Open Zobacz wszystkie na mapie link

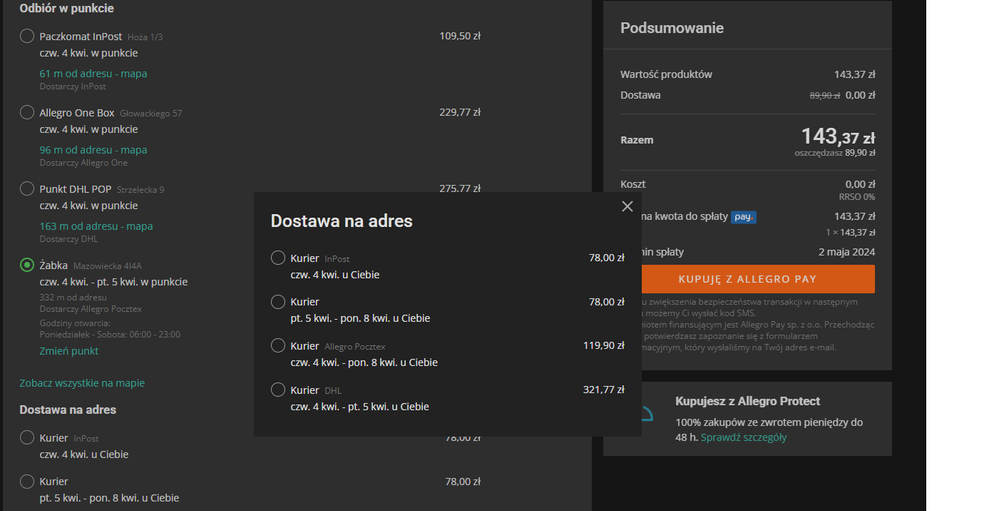coord(82,383)
